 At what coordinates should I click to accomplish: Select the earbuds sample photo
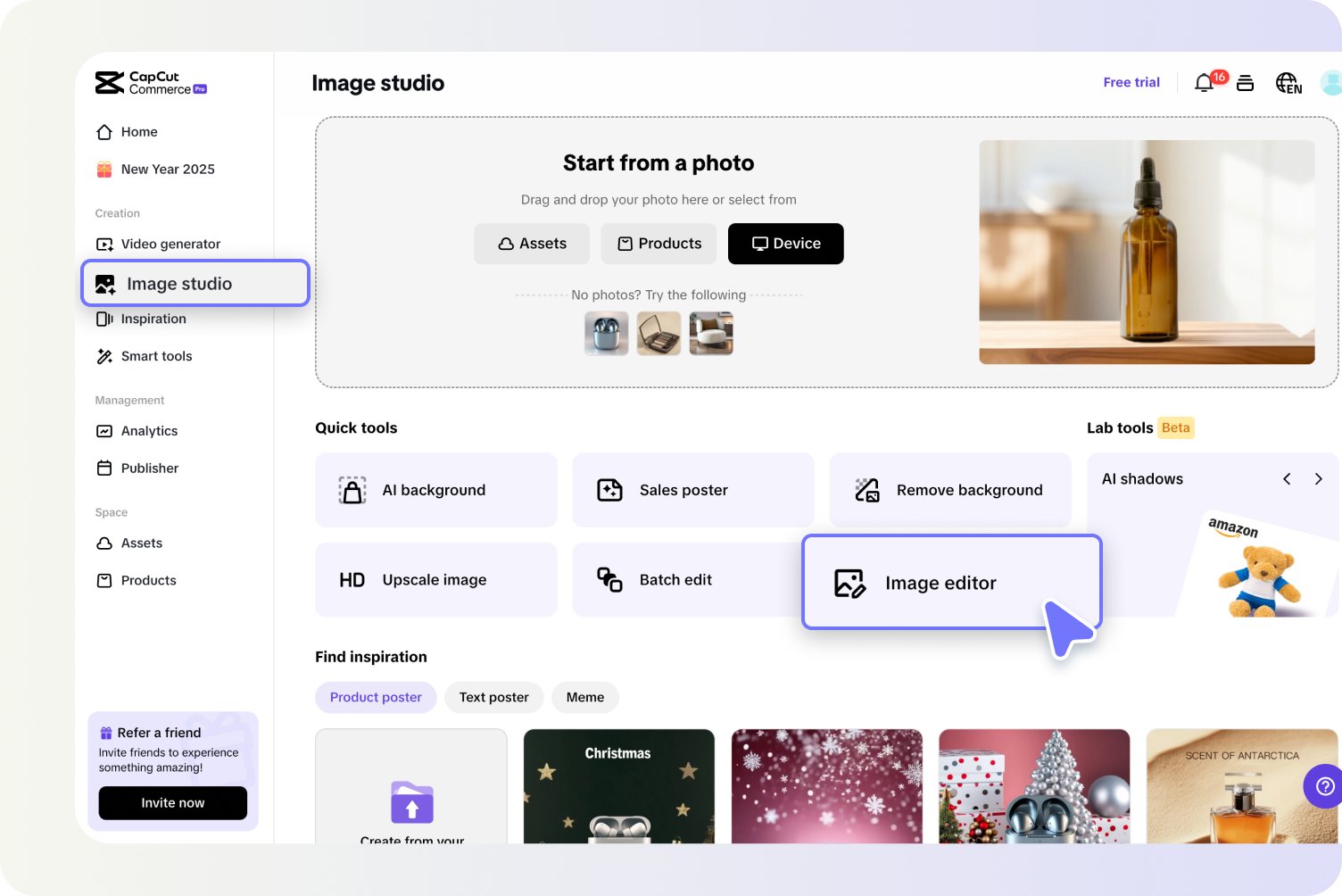(x=606, y=333)
